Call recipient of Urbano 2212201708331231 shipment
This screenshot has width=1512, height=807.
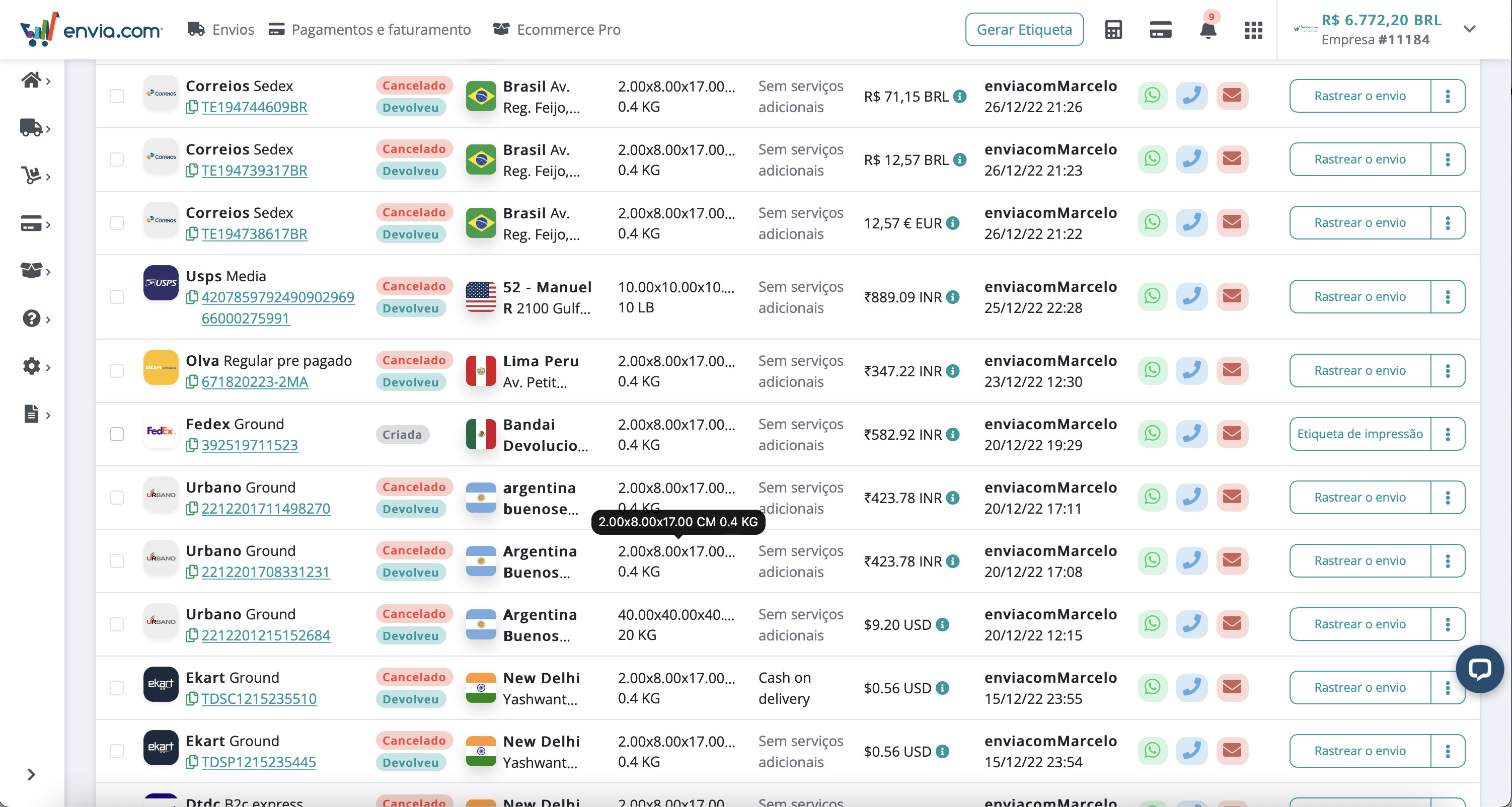coord(1192,560)
